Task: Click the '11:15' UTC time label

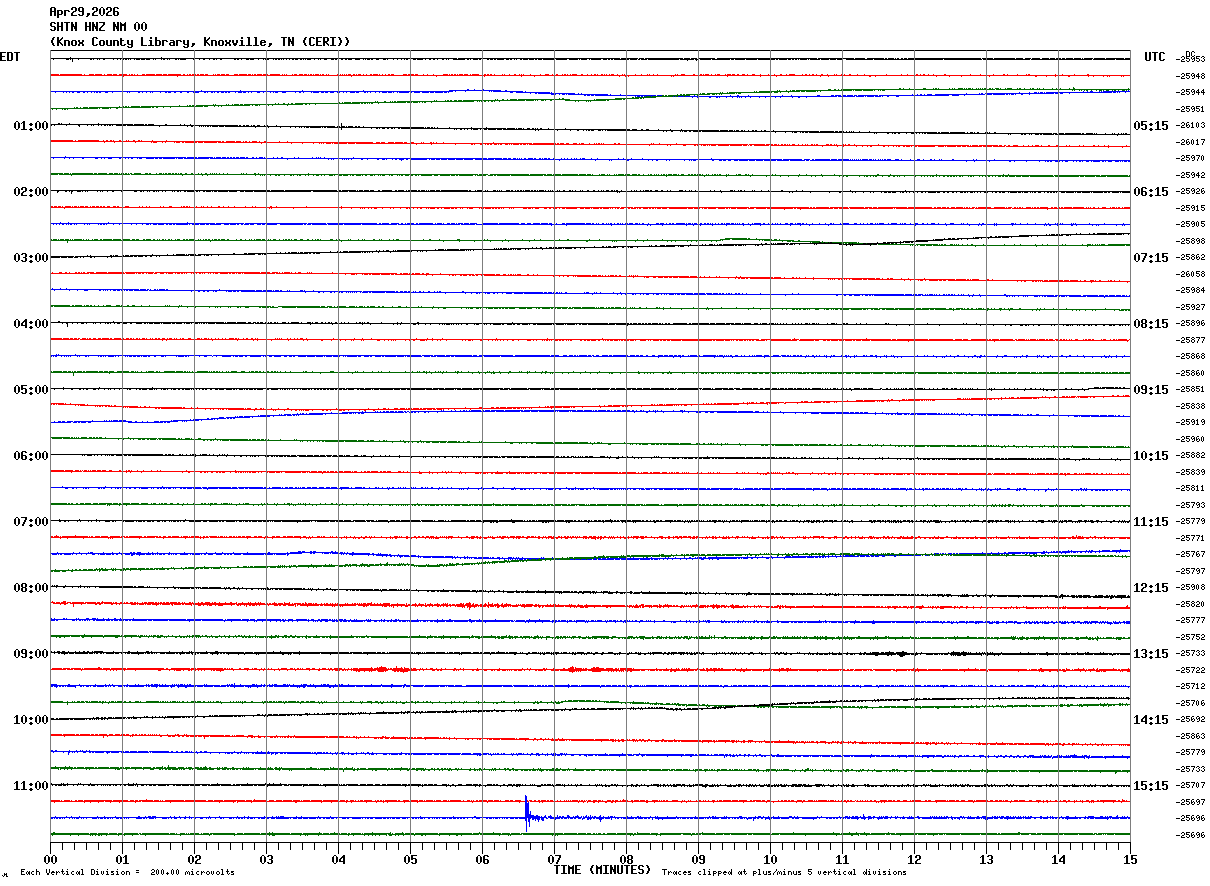Action: pyautogui.click(x=1151, y=522)
